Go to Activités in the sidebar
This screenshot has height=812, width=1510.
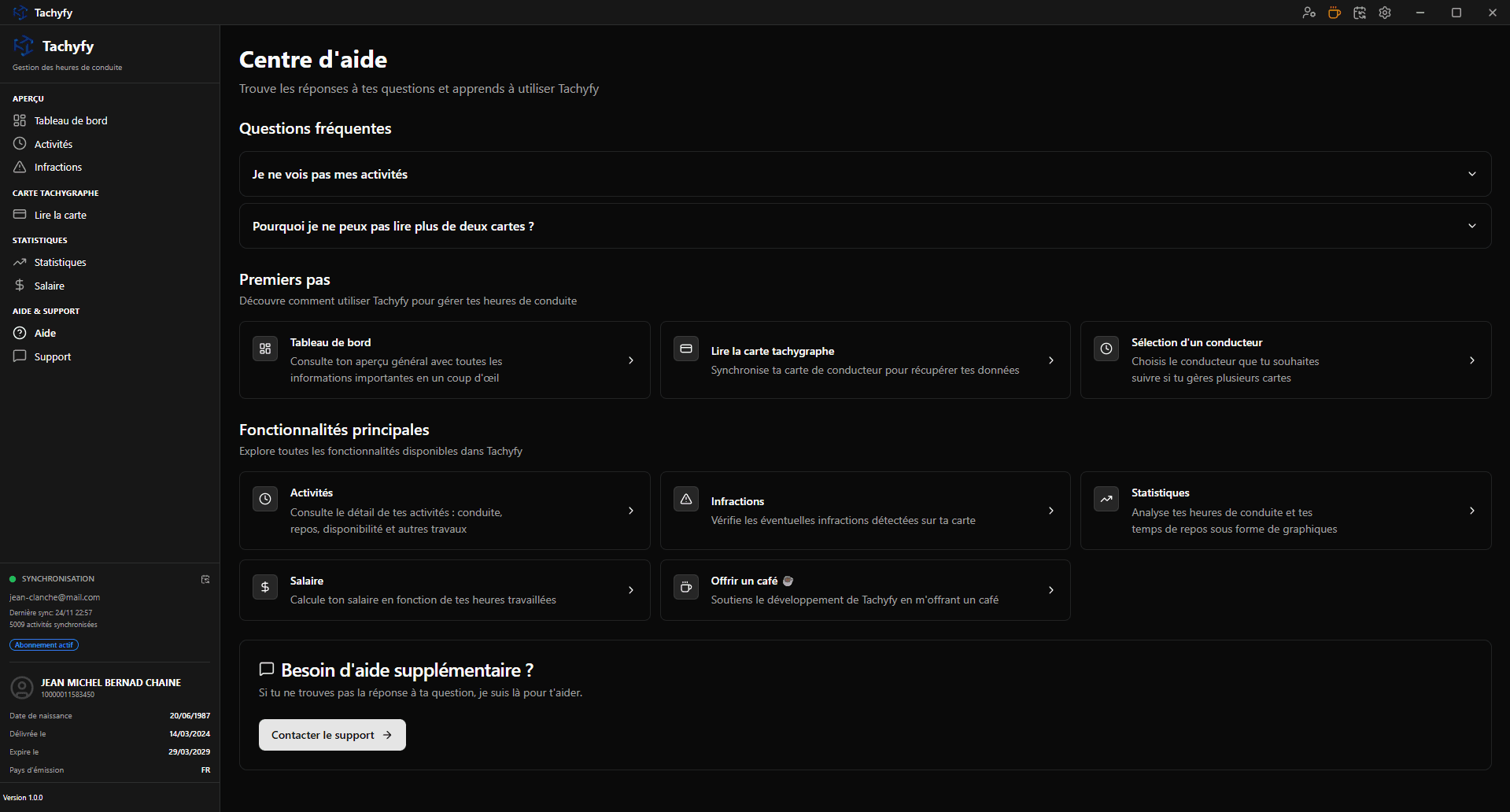(x=54, y=144)
